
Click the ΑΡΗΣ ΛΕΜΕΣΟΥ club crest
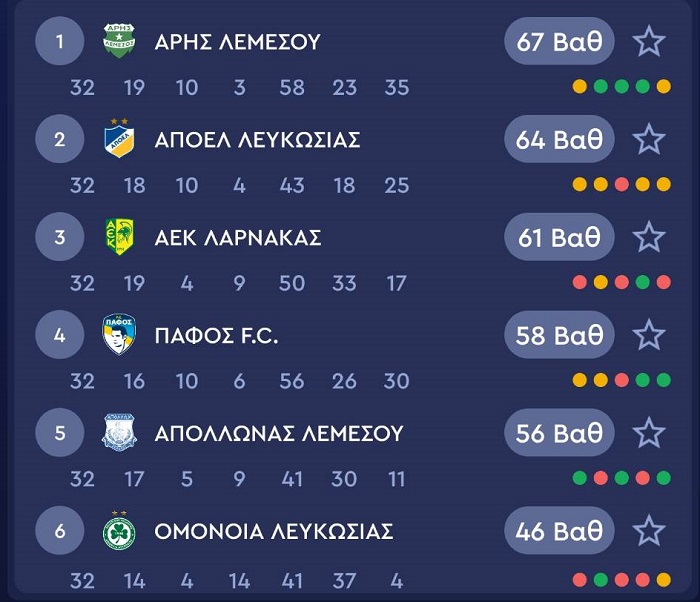point(119,42)
